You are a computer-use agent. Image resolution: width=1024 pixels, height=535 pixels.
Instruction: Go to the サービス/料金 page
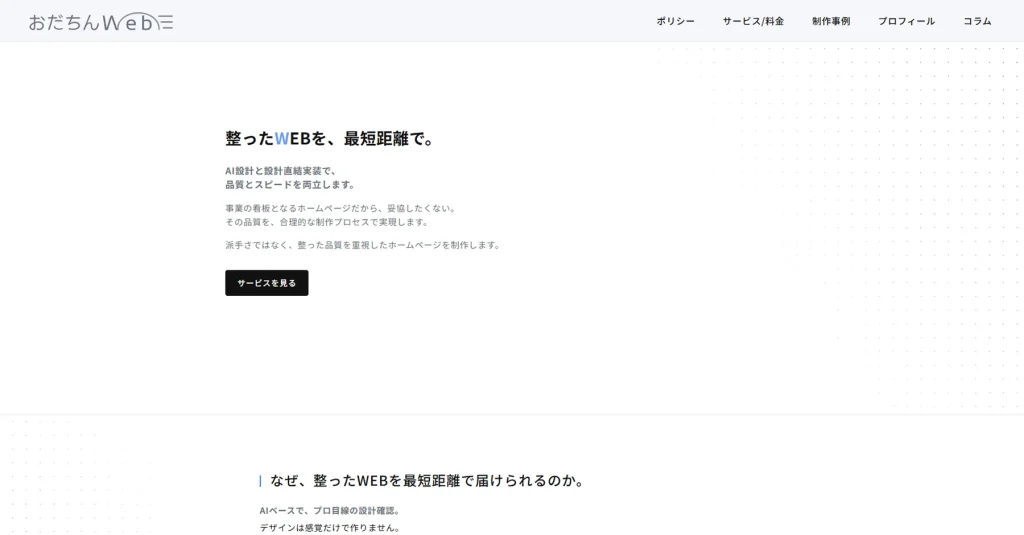pyautogui.click(x=753, y=21)
